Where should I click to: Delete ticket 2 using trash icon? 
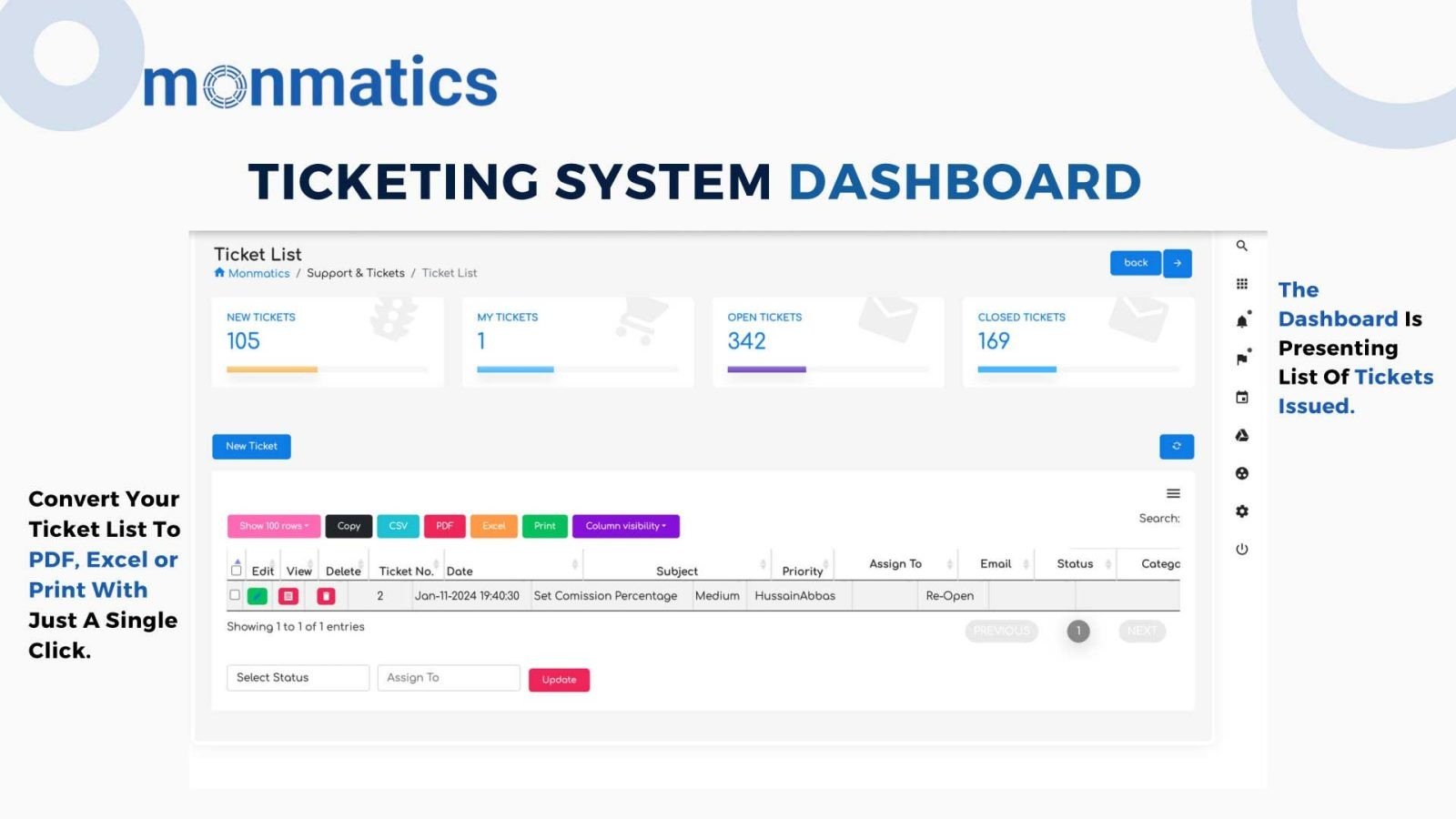click(326, 596)
